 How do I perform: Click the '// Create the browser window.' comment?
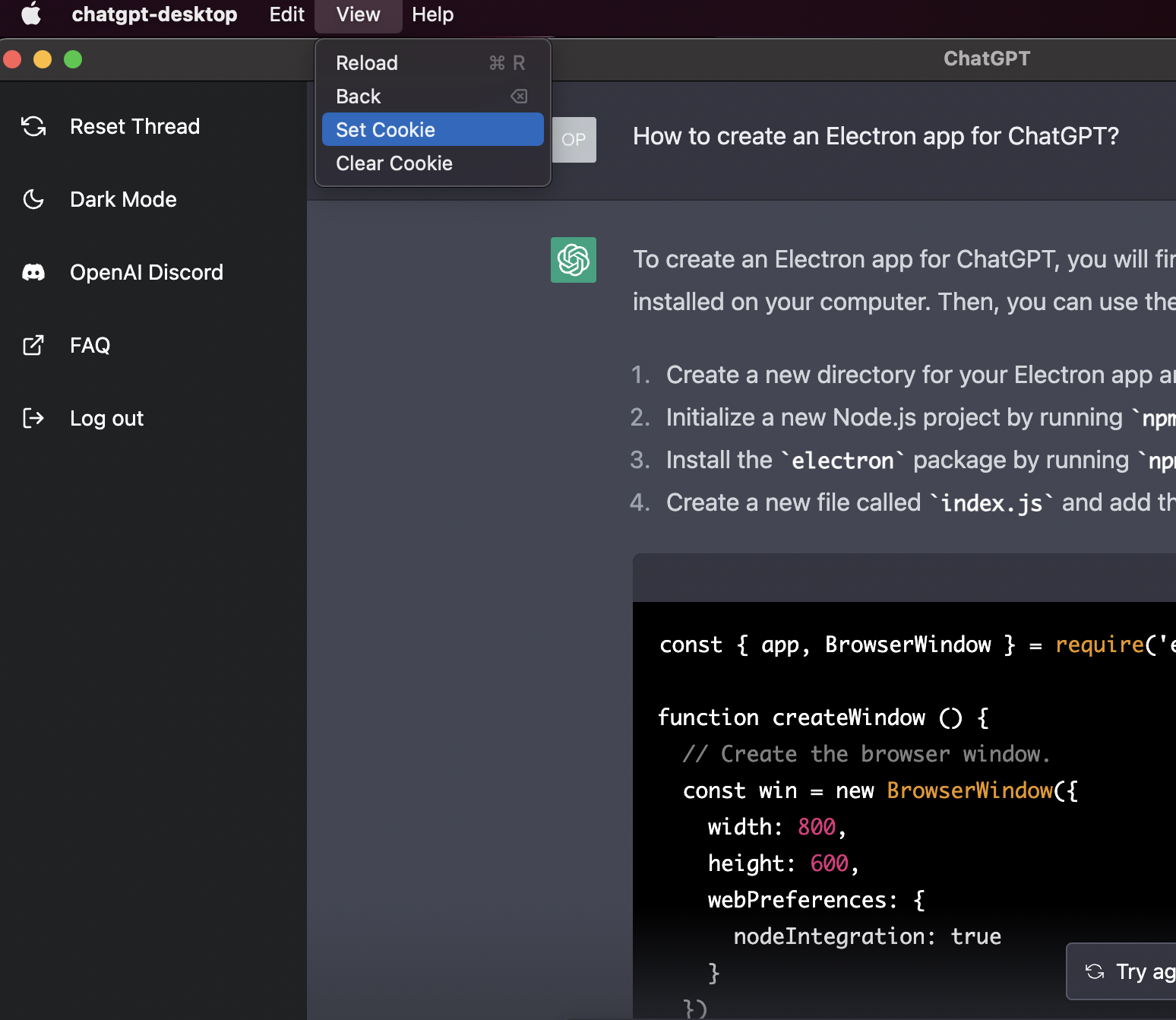click(867, 754)
